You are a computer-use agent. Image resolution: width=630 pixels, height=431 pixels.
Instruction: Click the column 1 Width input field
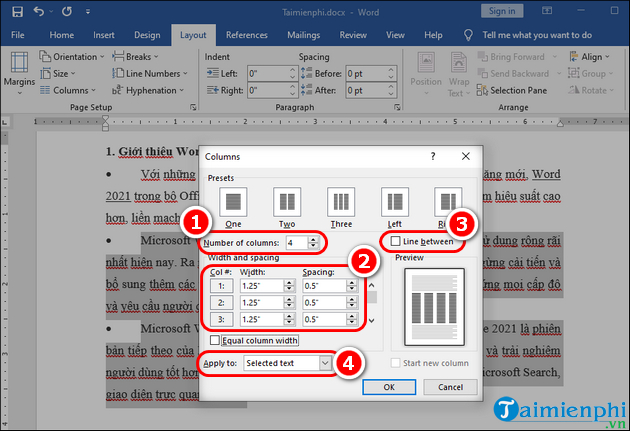pyautogui.click(x=260, y=286)
